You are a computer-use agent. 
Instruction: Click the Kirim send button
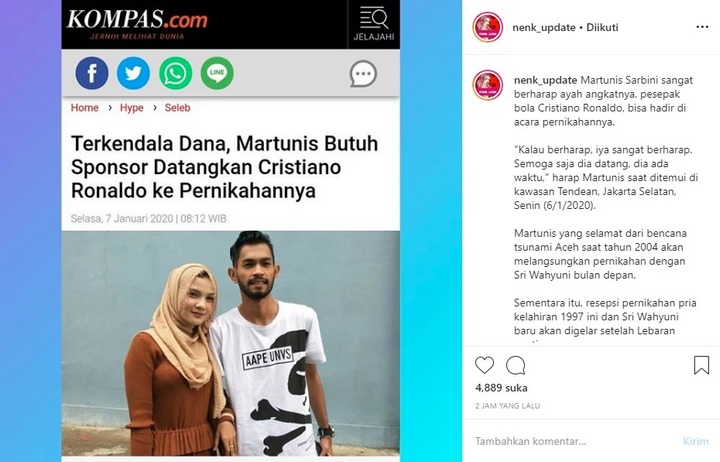tap(696, 441)
